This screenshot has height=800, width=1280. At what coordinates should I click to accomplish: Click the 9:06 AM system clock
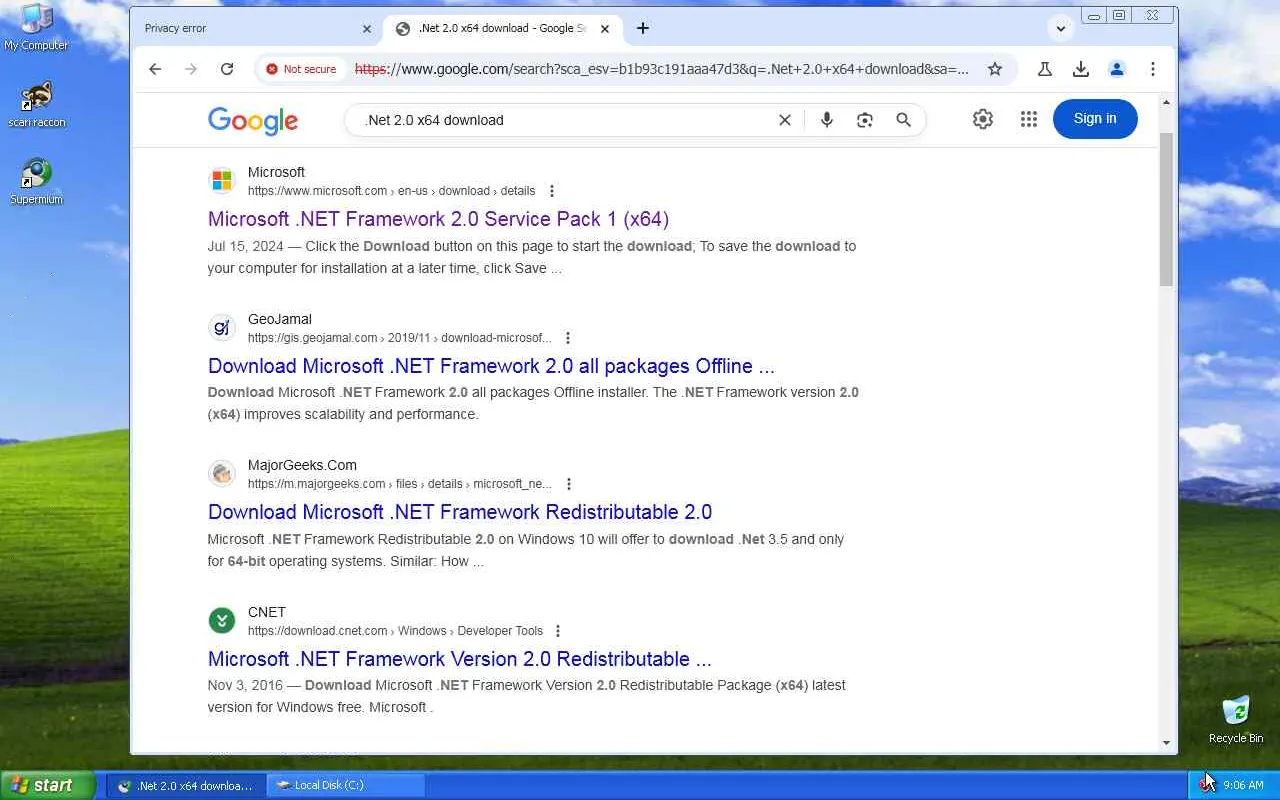[1243, 785]
